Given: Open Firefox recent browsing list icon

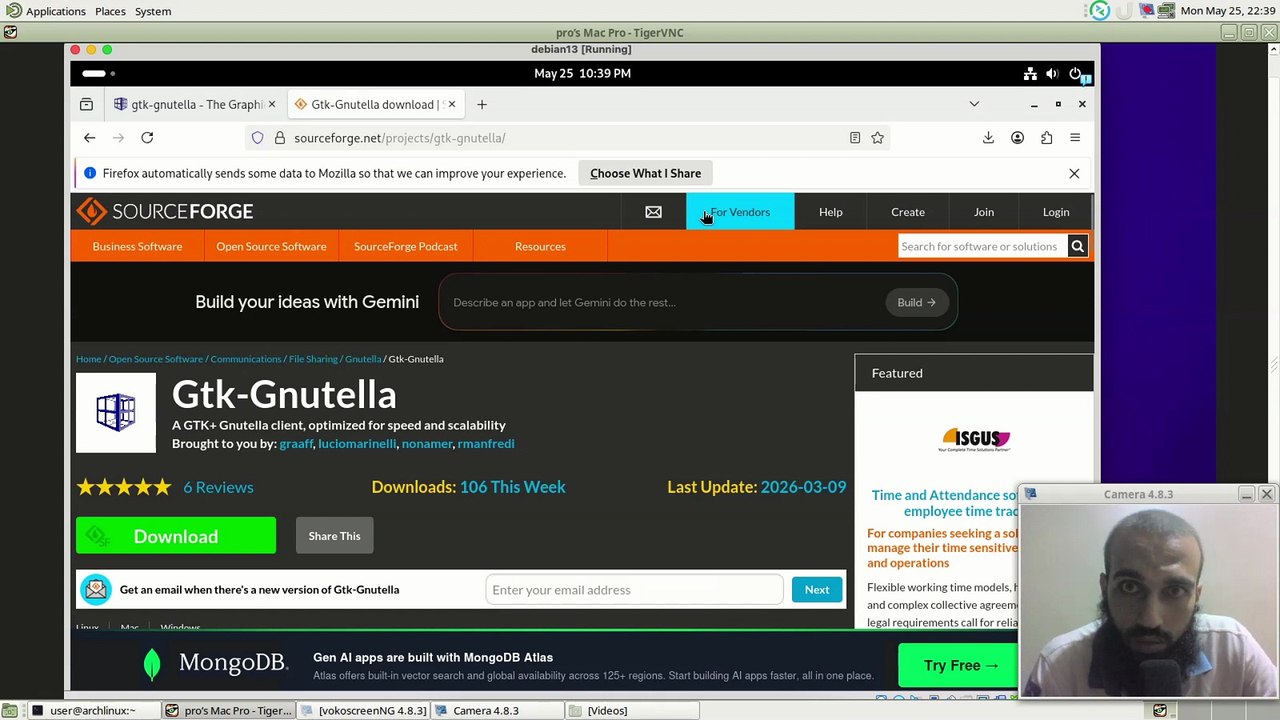Looking at the screenshot, I should tap(86, 104).
